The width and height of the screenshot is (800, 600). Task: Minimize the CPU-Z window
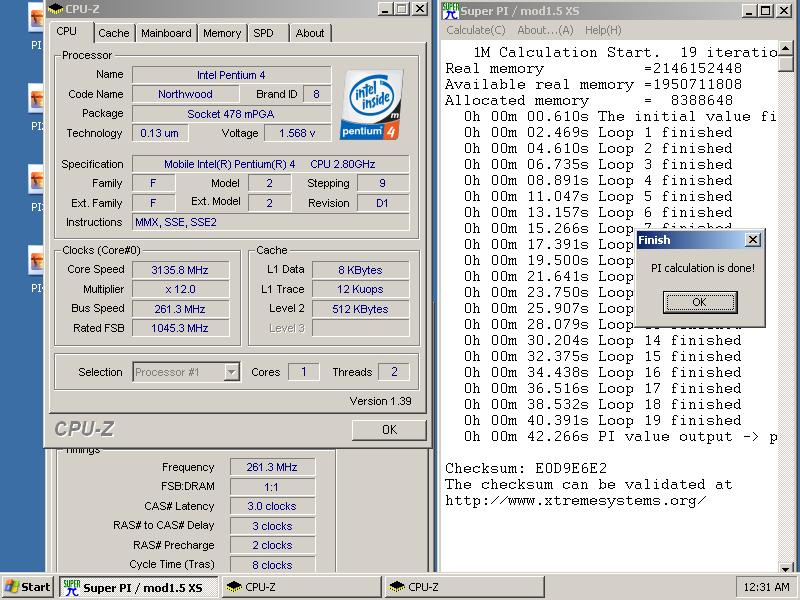click(x=385, y=9)
